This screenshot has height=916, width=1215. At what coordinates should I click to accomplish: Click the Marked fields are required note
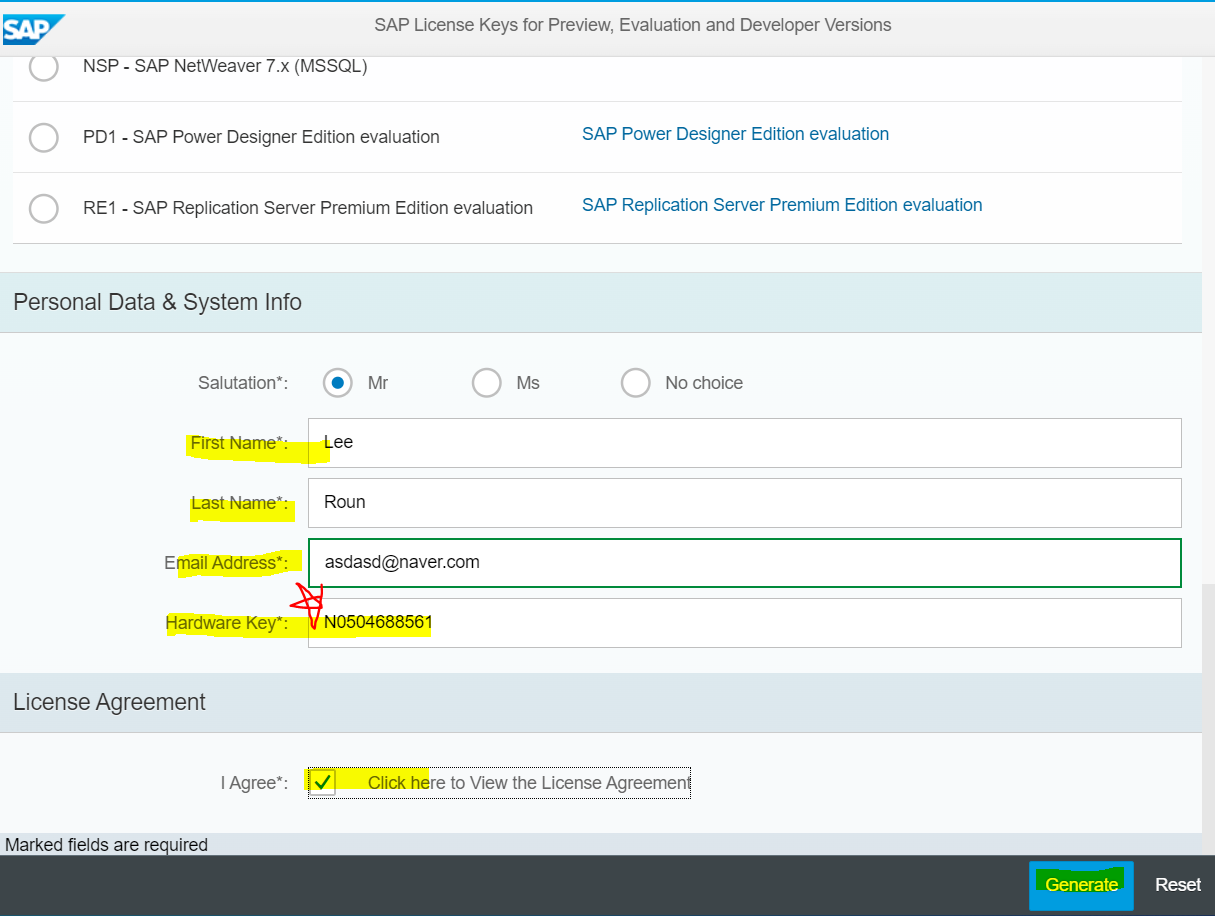pyautogui.click(x=106, y=845)
